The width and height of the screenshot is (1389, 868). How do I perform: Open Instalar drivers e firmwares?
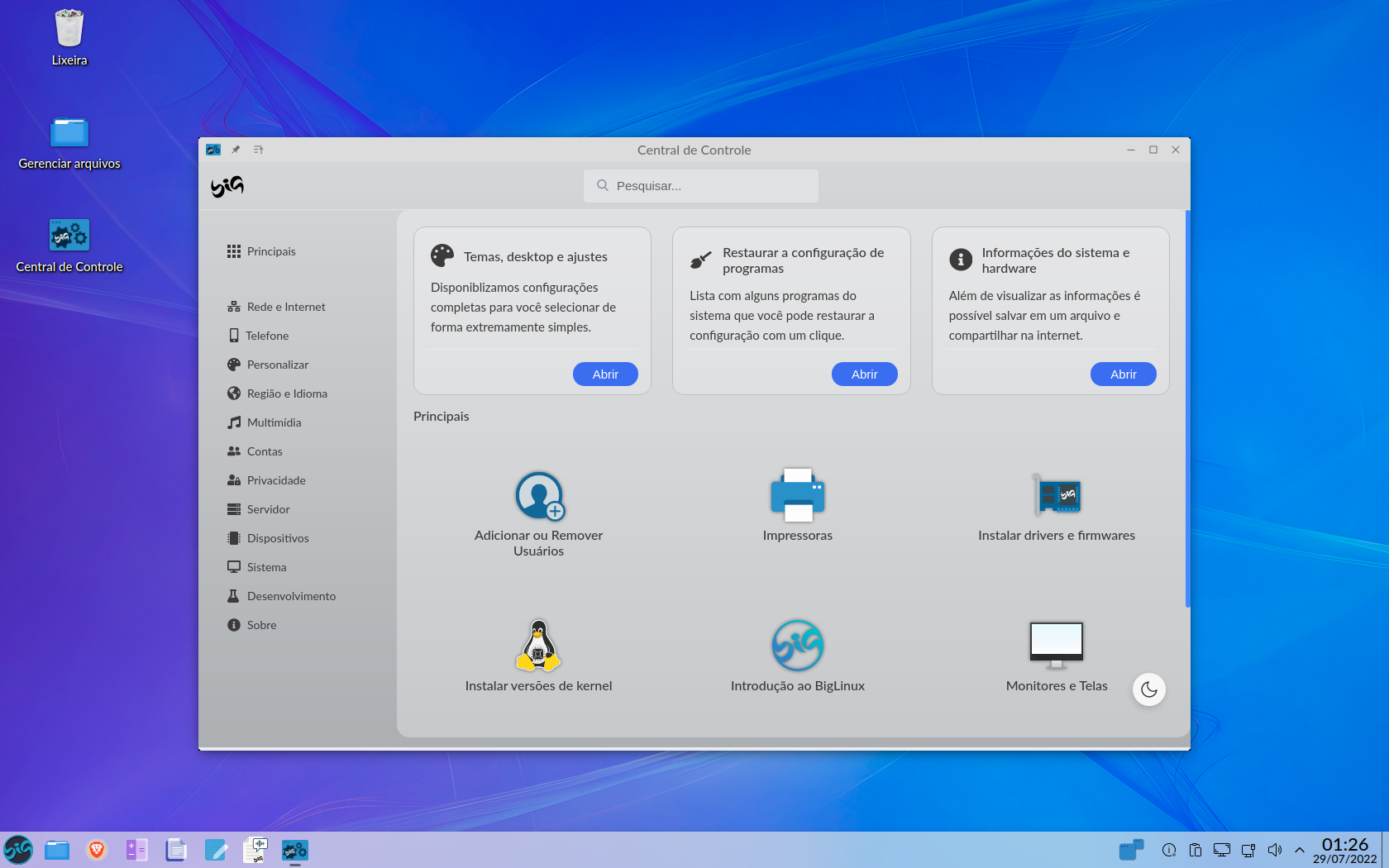1057,506
